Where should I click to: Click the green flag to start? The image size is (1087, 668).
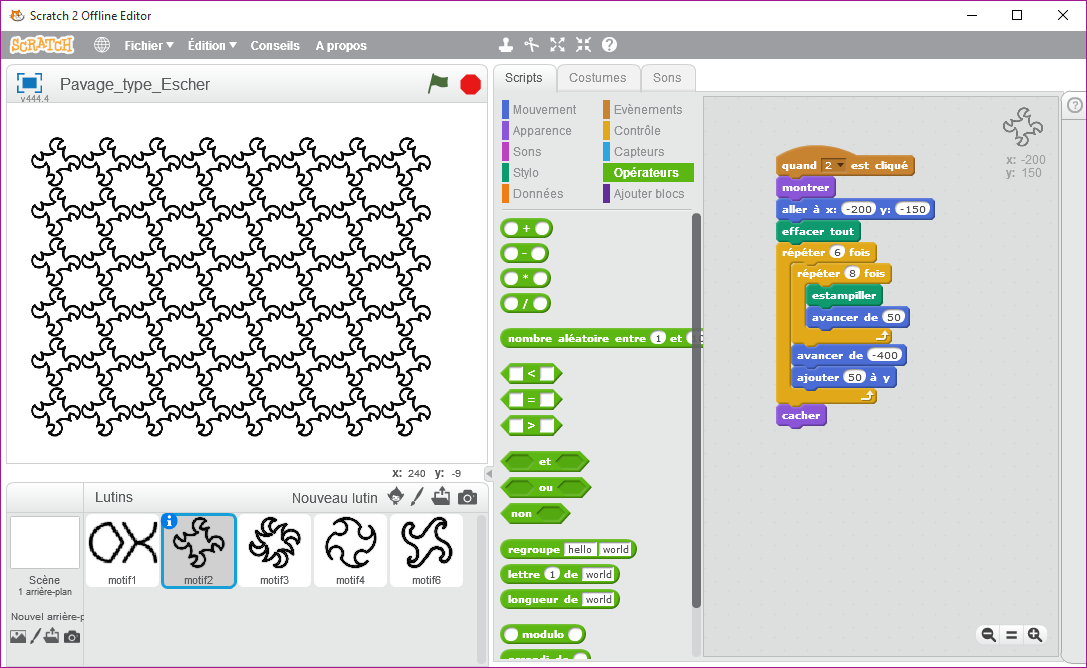[x=438, y=84]
